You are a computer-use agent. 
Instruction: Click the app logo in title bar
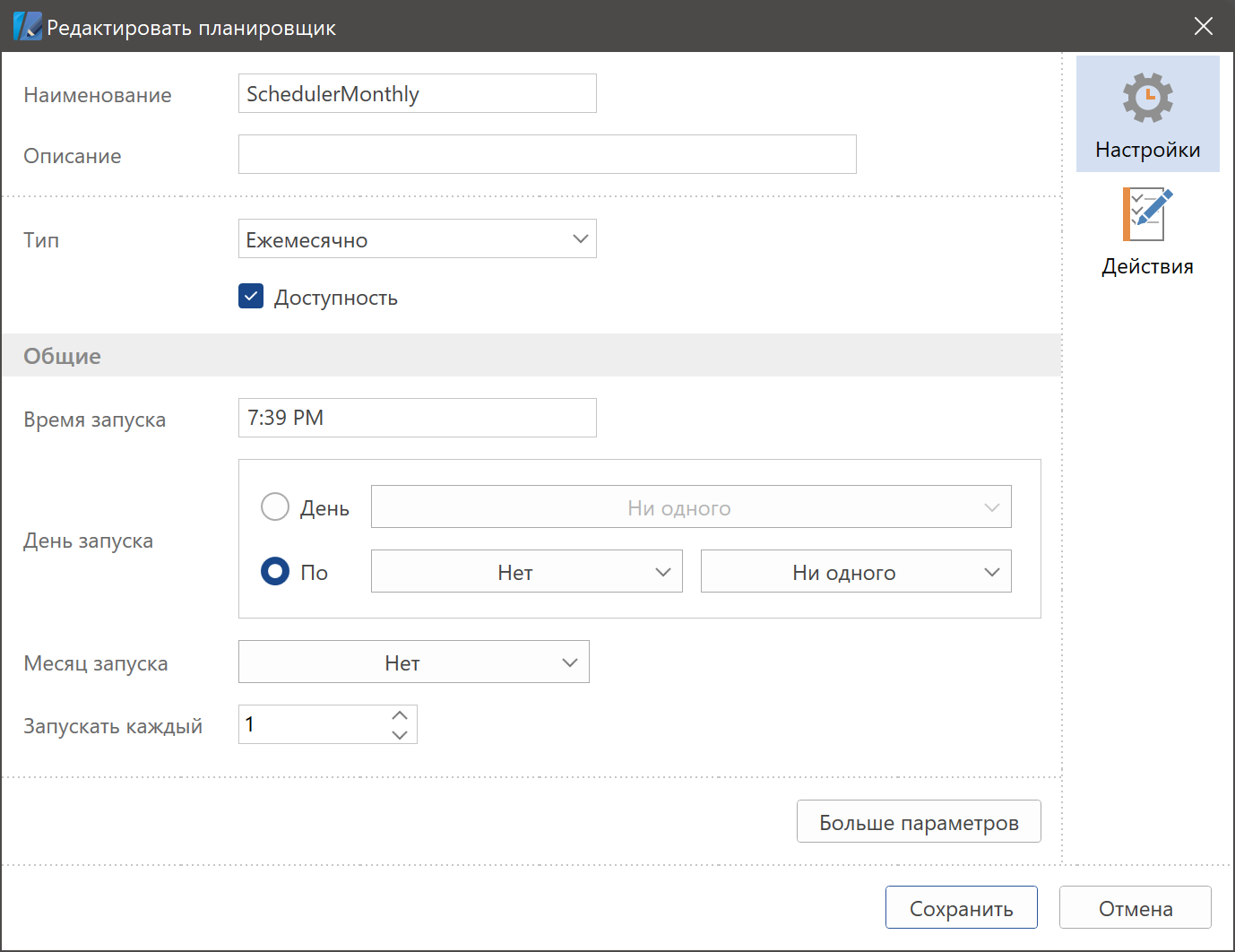pos(27,26)
